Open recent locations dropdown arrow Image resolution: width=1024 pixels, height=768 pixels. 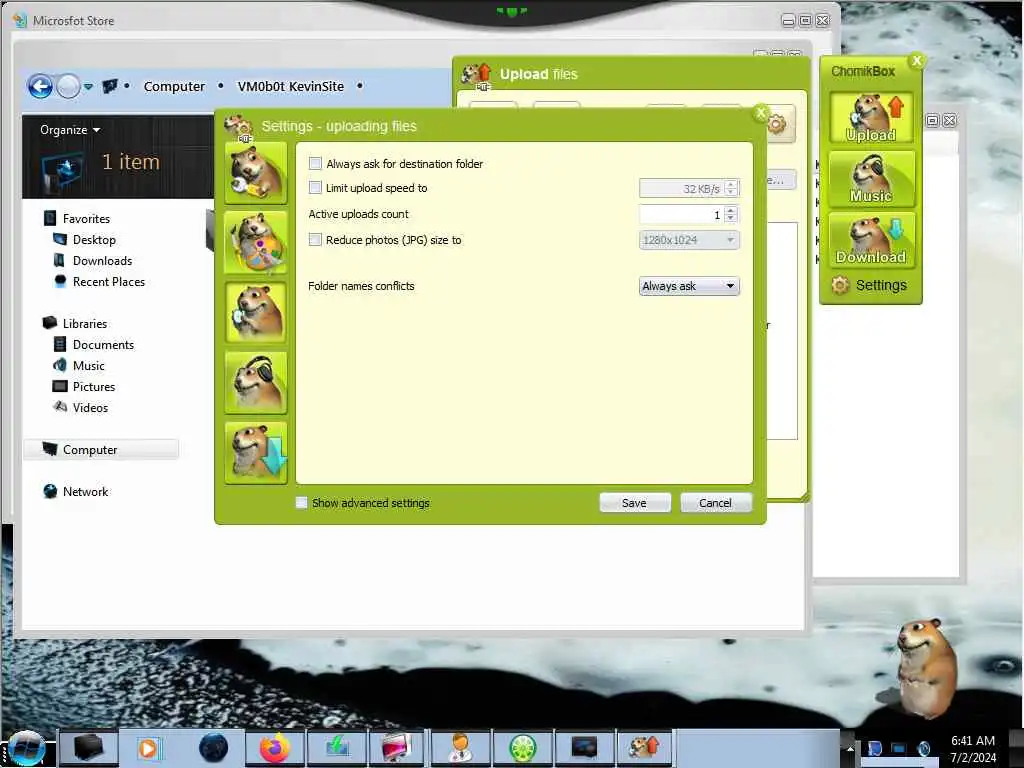click(88, 86)
